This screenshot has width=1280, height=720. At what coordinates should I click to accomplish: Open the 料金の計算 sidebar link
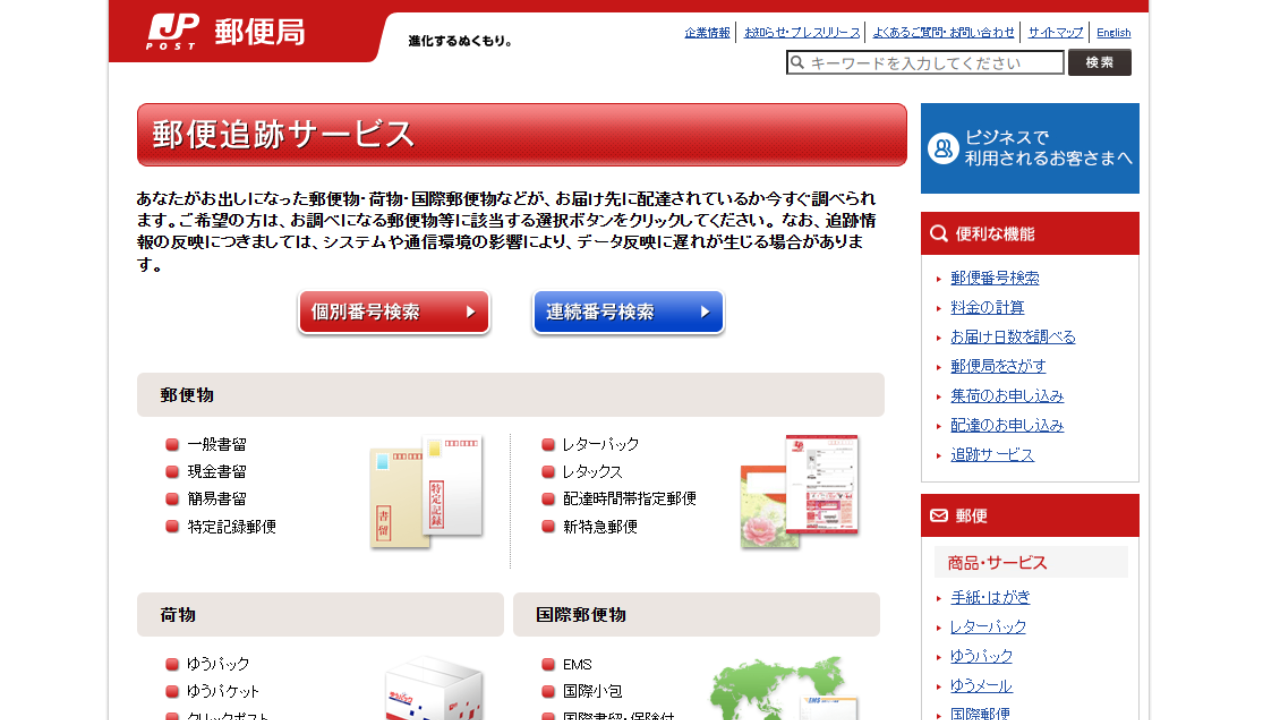pos(987,307)
